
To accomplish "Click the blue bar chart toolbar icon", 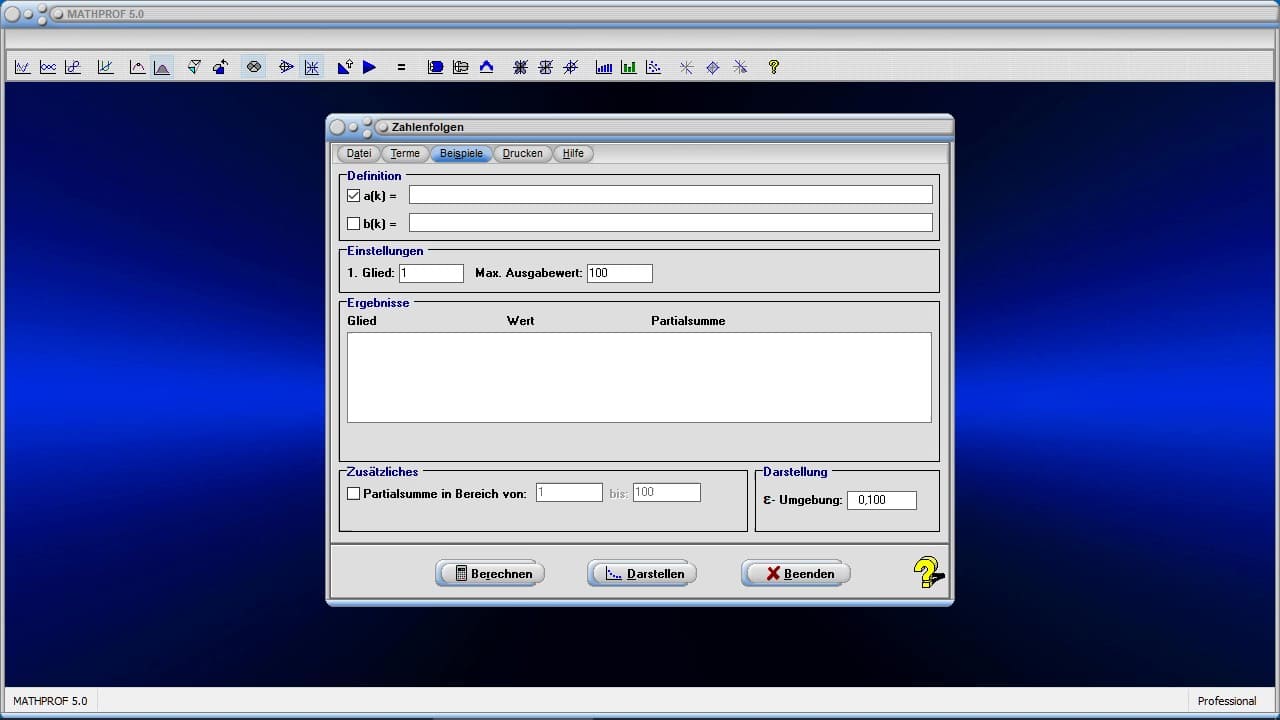I will point(604,67).
